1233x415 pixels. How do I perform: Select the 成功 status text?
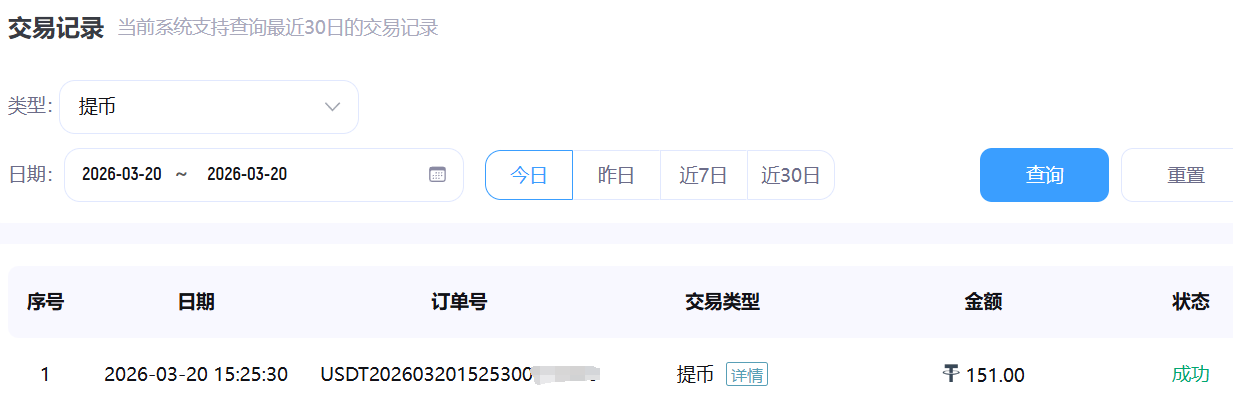(x=1191, y=375)
